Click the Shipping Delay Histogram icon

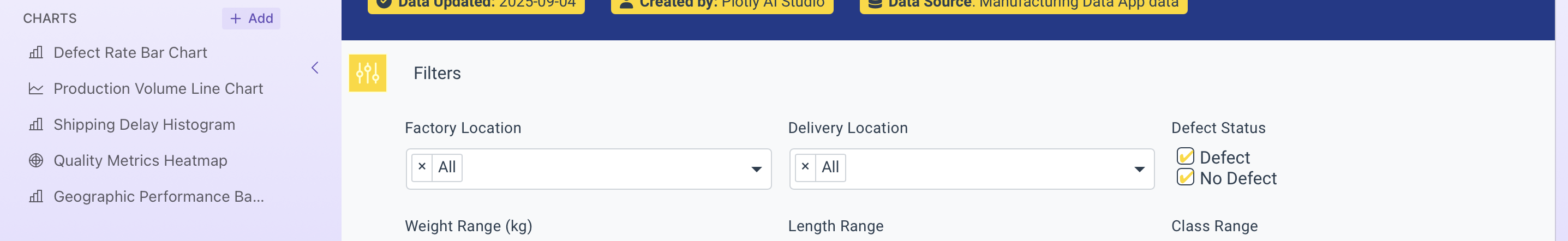(36, 125)
